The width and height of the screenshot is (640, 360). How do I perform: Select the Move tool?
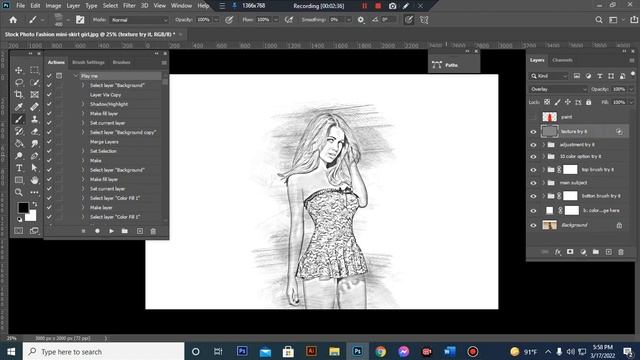click(x=19, y=70)
